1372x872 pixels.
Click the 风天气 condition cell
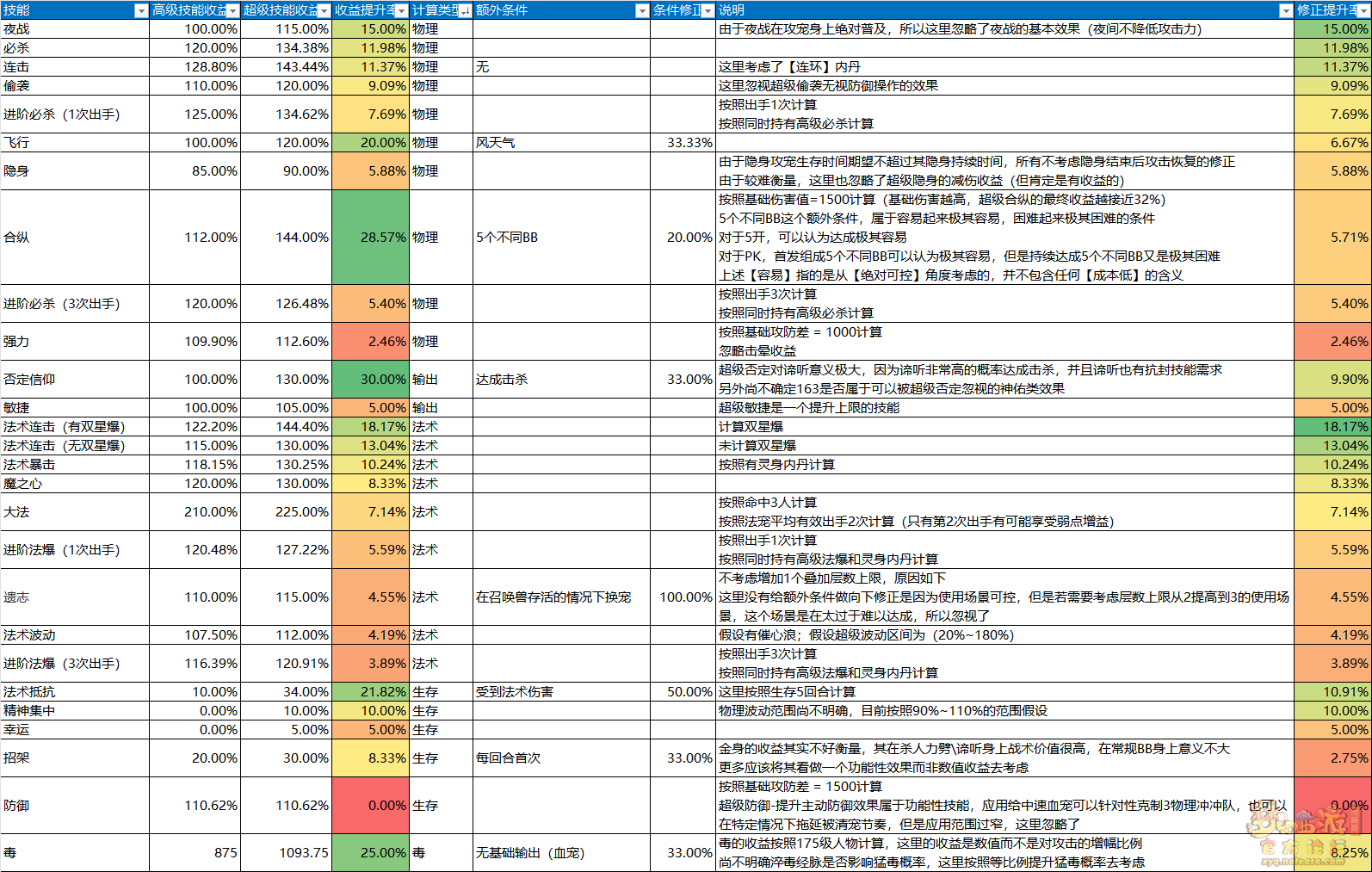click(x=561, y=143)
